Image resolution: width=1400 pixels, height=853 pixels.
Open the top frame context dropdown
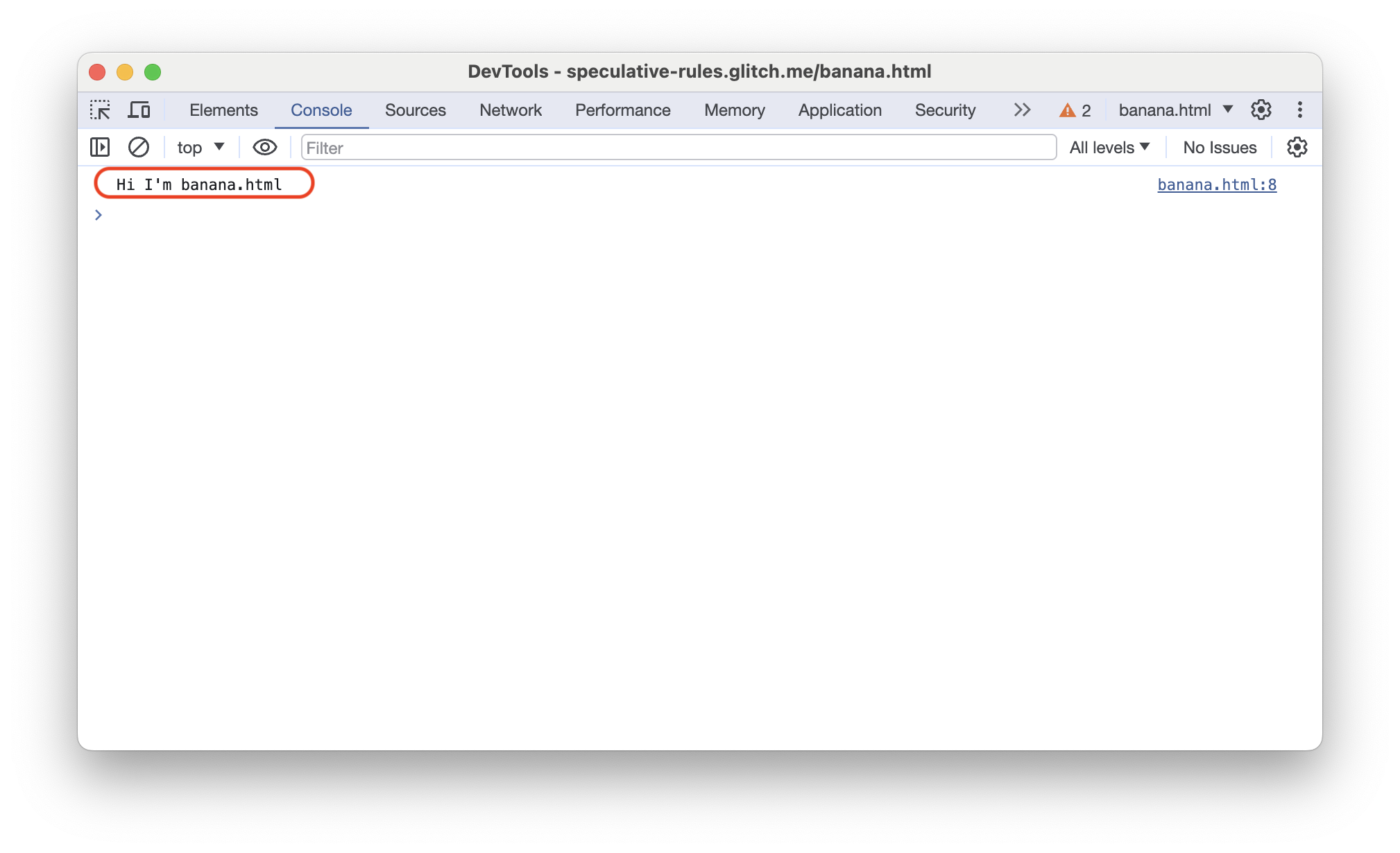[197, 147]
